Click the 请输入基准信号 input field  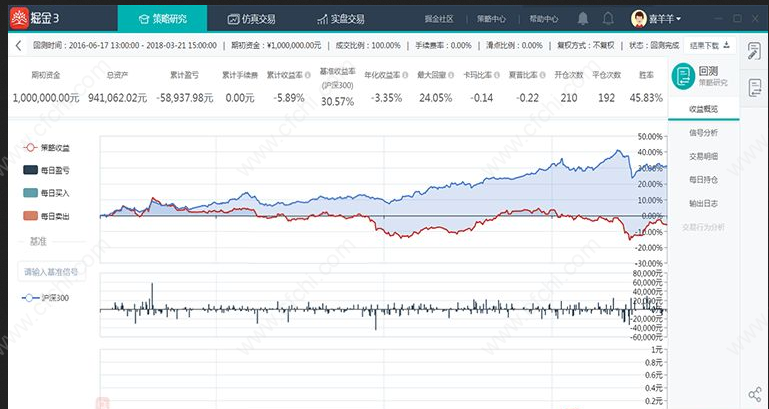[x=51, y=271]
